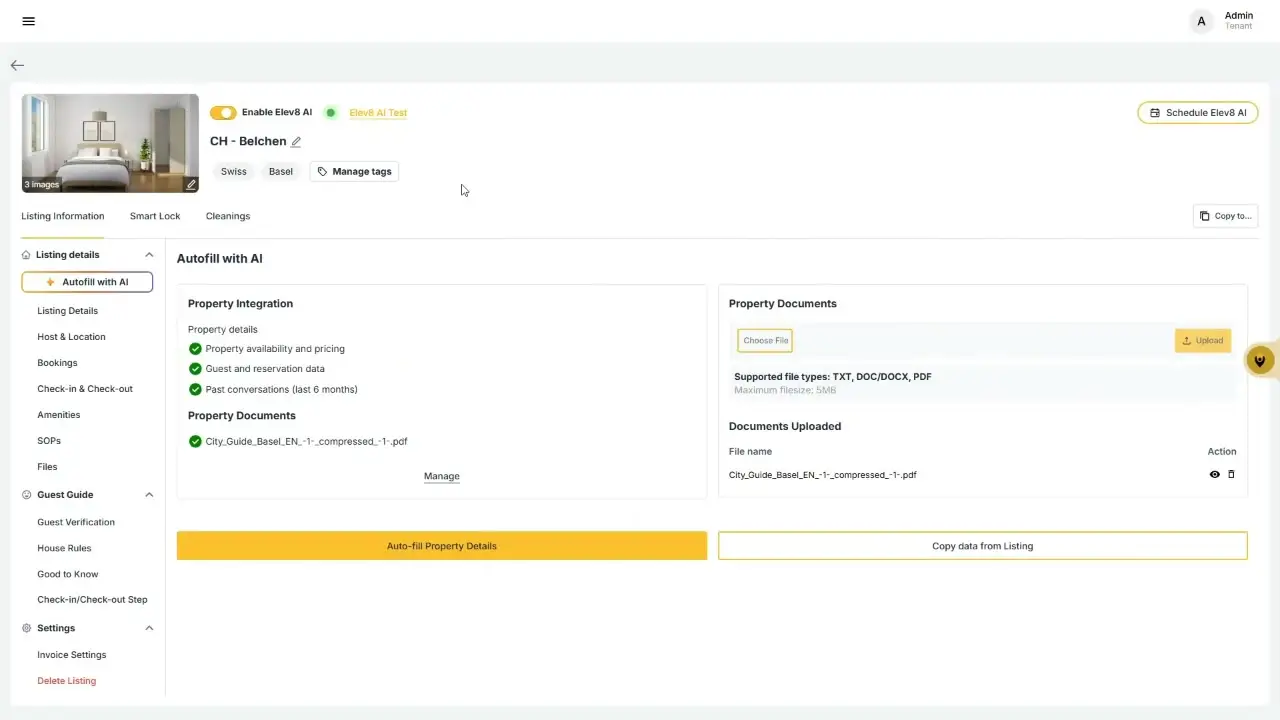Open the hamburger navigation menu

pos(28,21)
